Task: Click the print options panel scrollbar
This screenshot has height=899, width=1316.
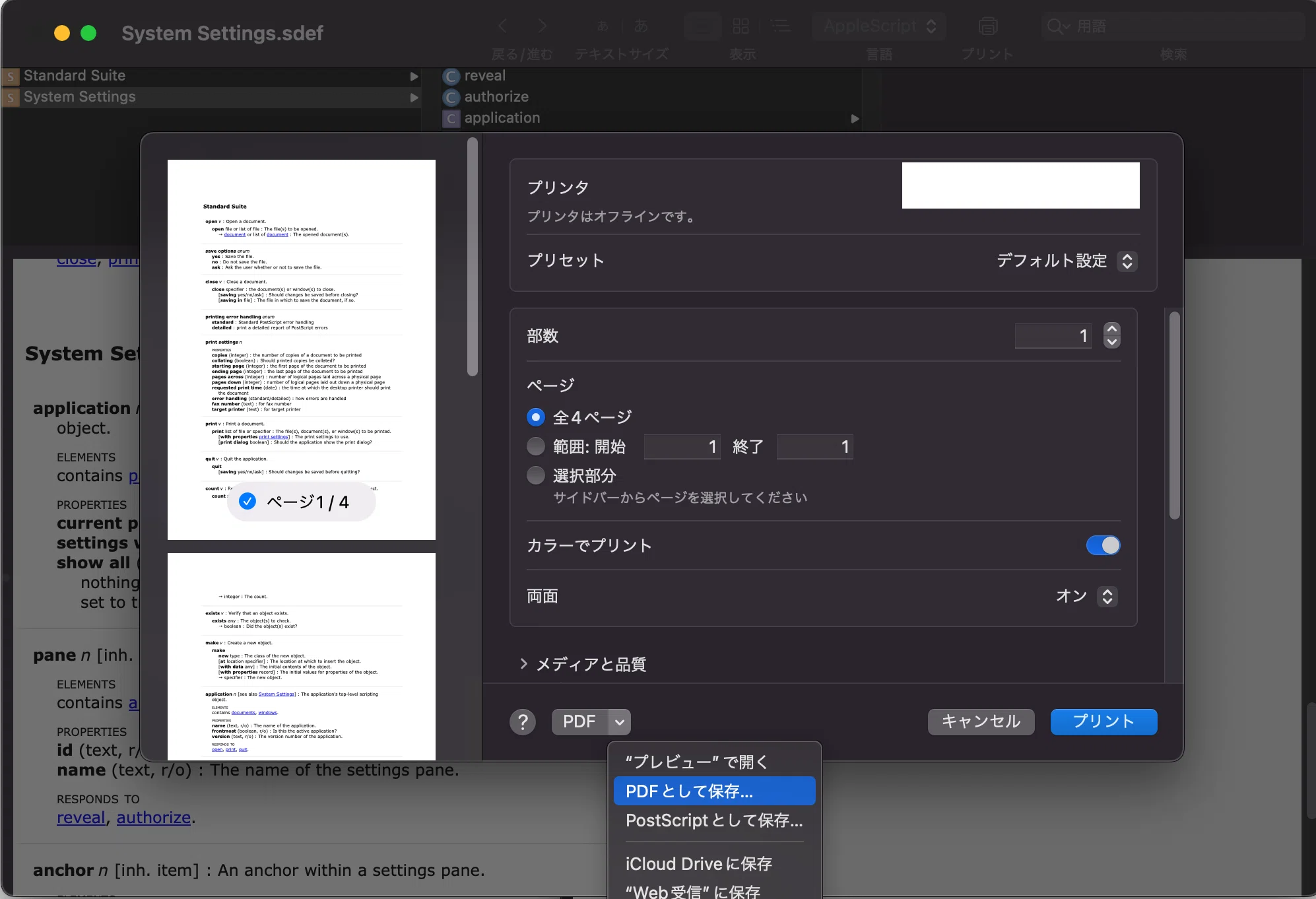Action: point(1174,416)
